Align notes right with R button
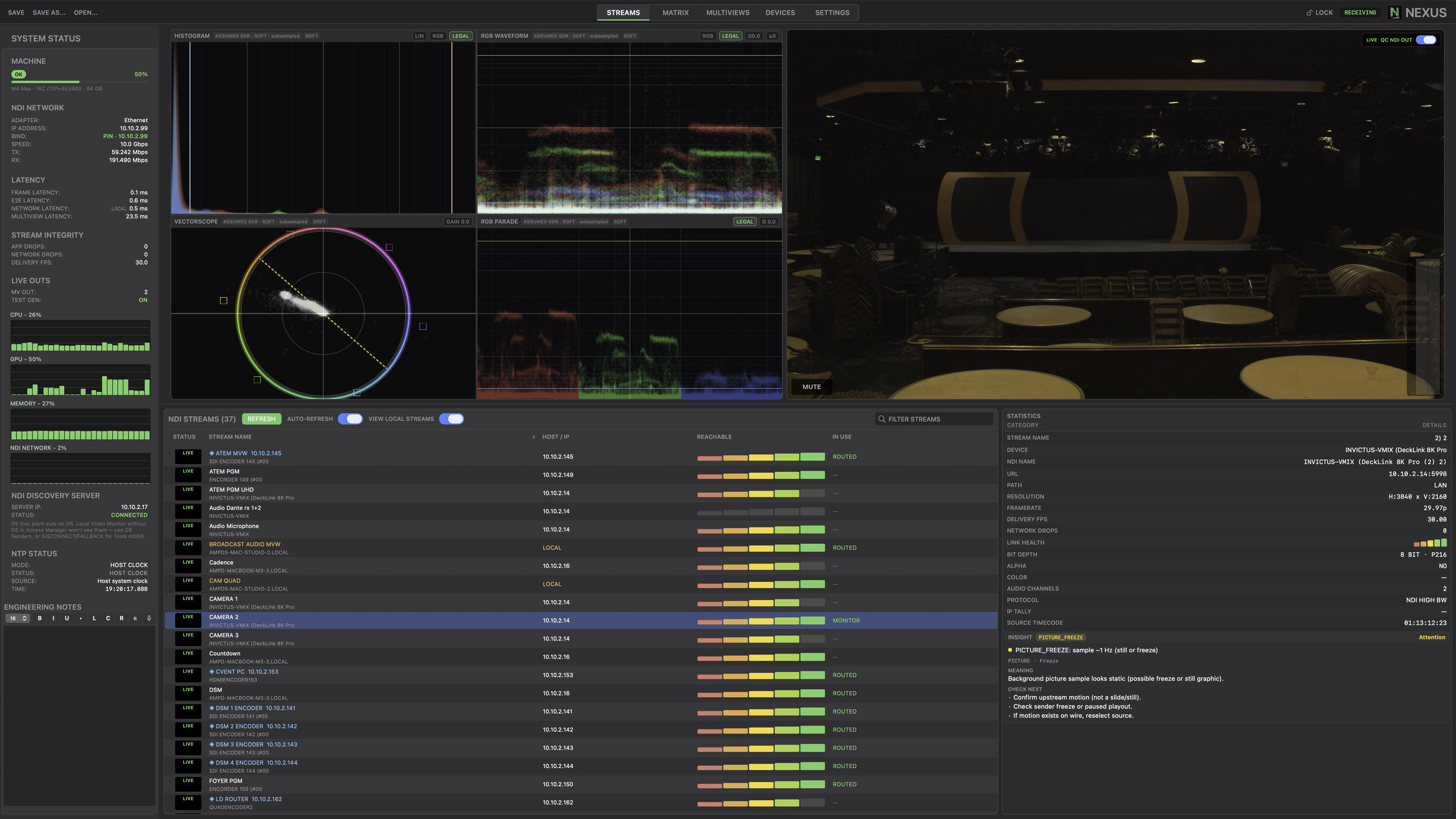The height and width of the screenshot is (819, 1456). coord(121,618)
